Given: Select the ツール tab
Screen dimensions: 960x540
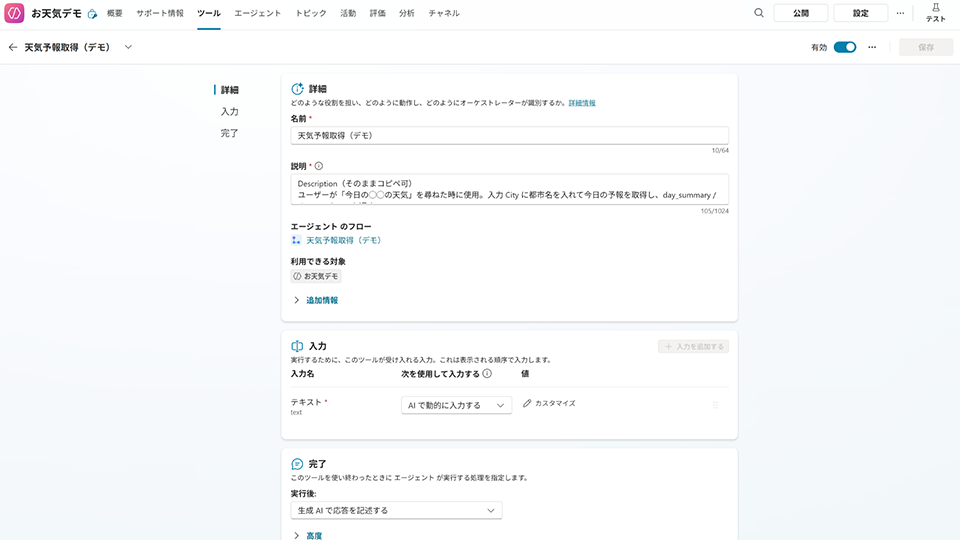Looking at the screenshot, I should (209, 13).
